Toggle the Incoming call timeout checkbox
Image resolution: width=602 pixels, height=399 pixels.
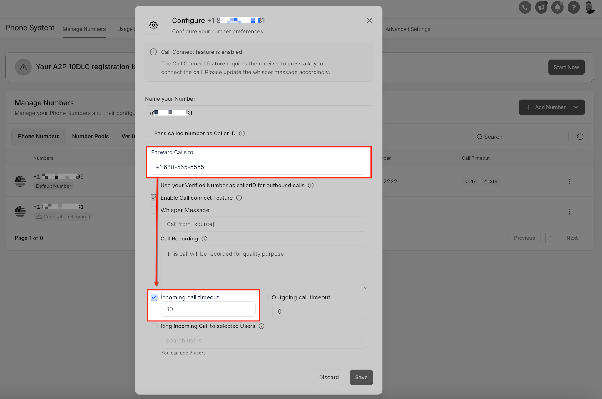154,297
